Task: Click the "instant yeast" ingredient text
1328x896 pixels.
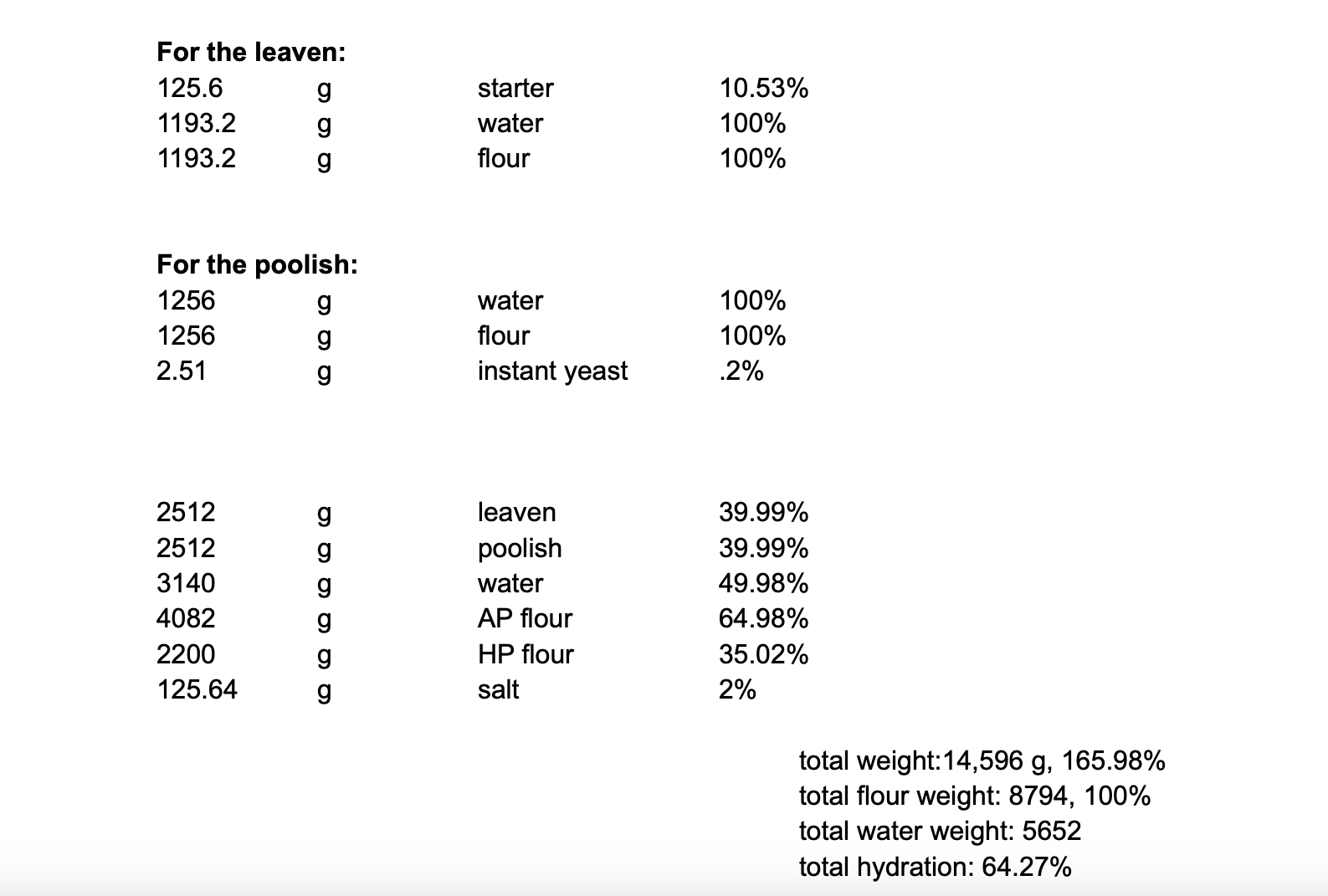Action: click(x=552, y=371)
